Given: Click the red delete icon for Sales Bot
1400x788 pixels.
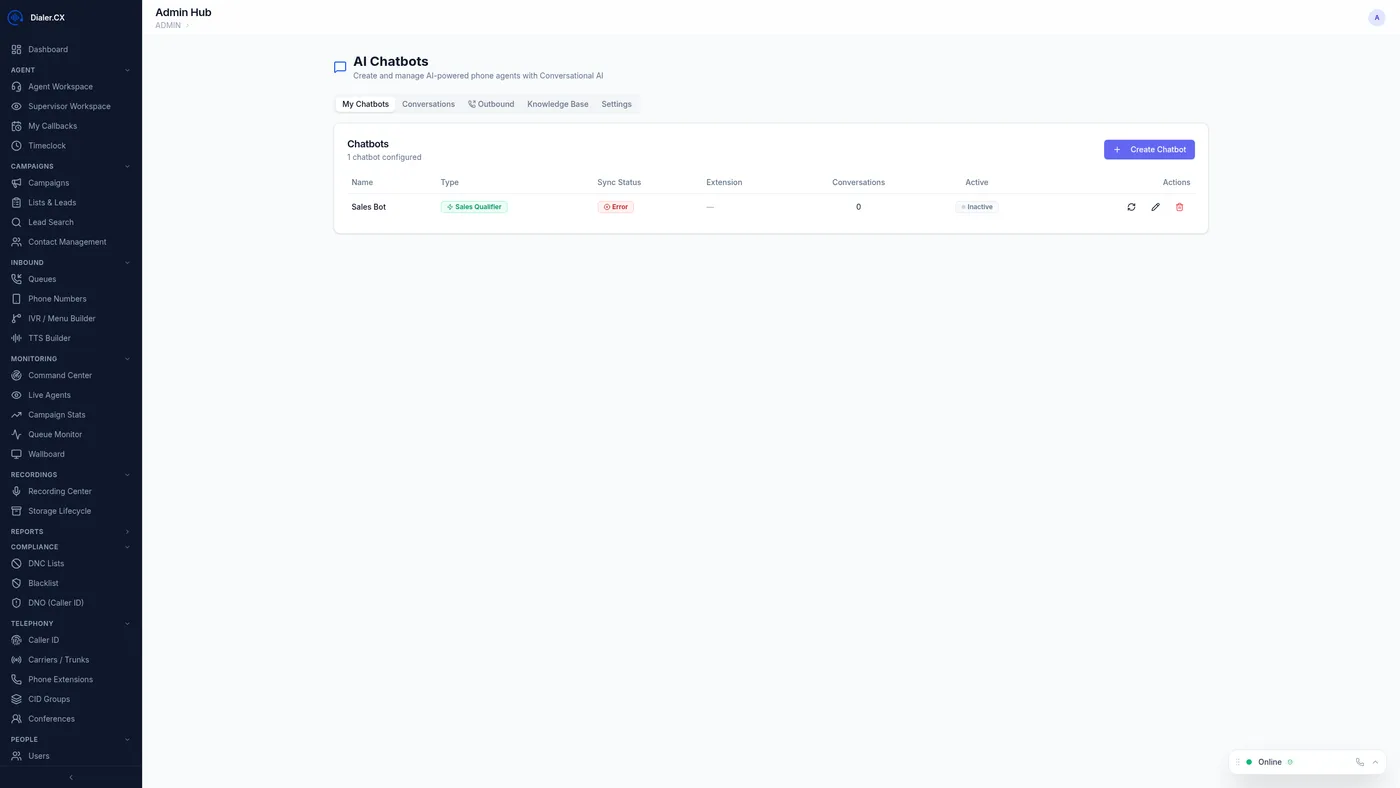Looking at the screenshot, I should pyautogui.click(x=1178, y=206).
